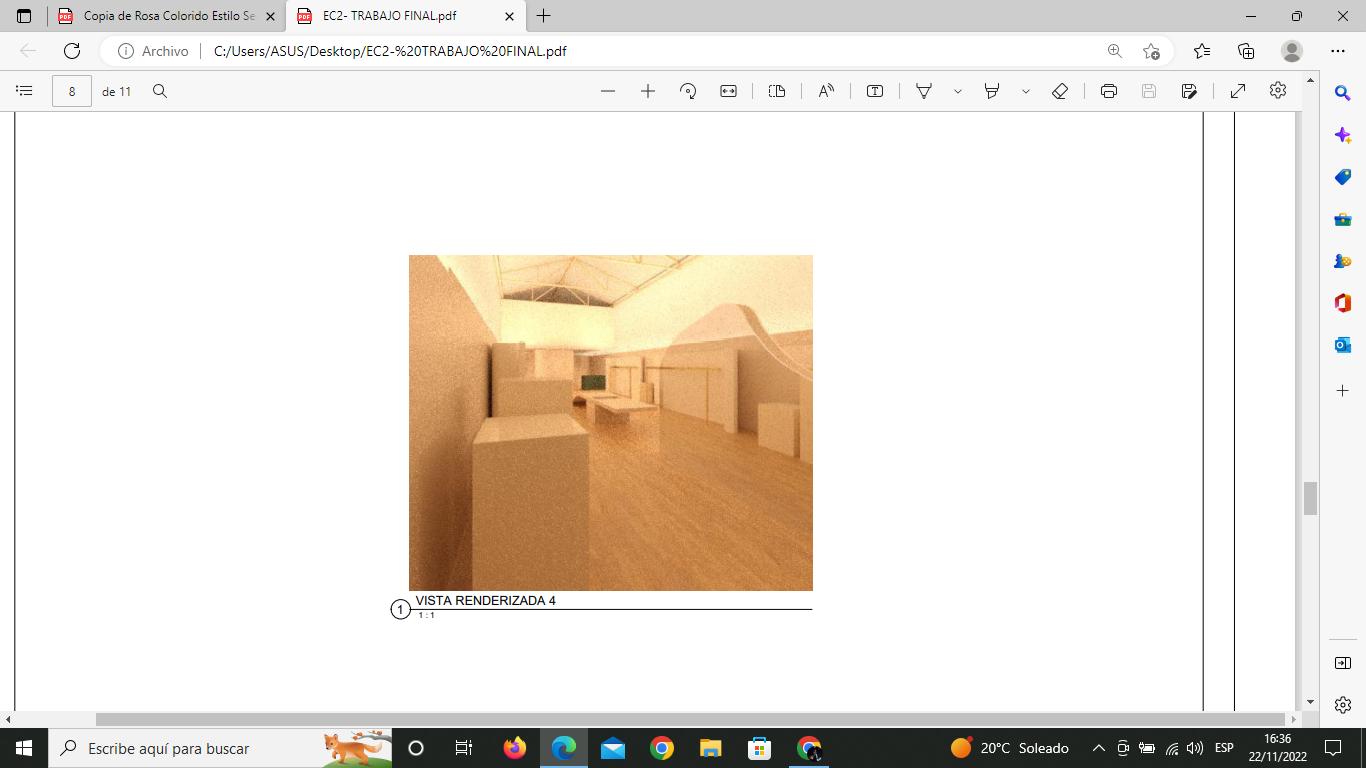This screenshot has width=1366, height=768.
Task: Zoom out of the PDF page
Action: pos(608,91)
